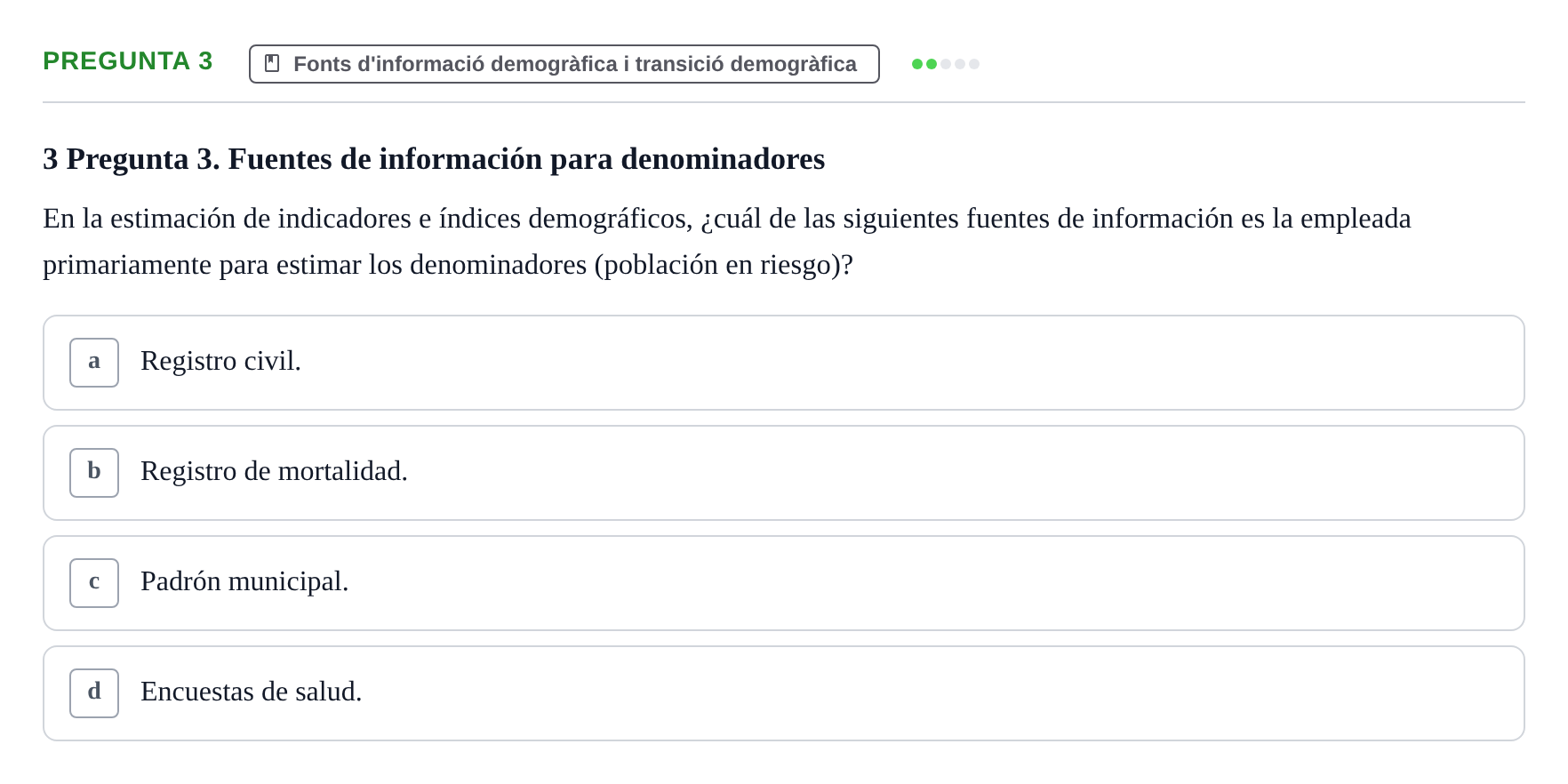Click the question text about denominadores
The image size is (1568, 784).
(x=727, y=242)
